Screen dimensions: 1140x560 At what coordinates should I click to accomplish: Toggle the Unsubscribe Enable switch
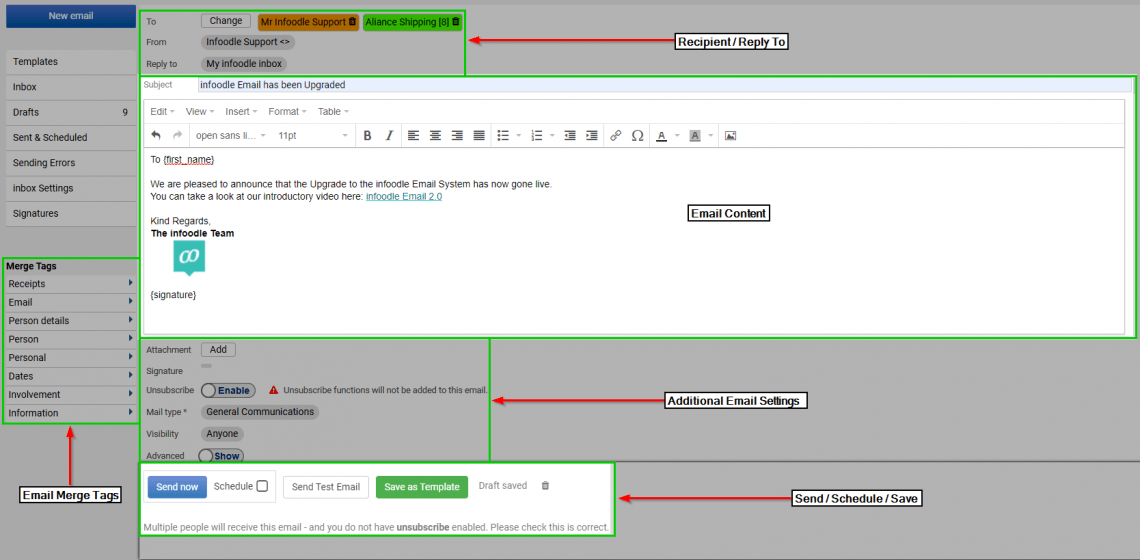click(228, 391)
